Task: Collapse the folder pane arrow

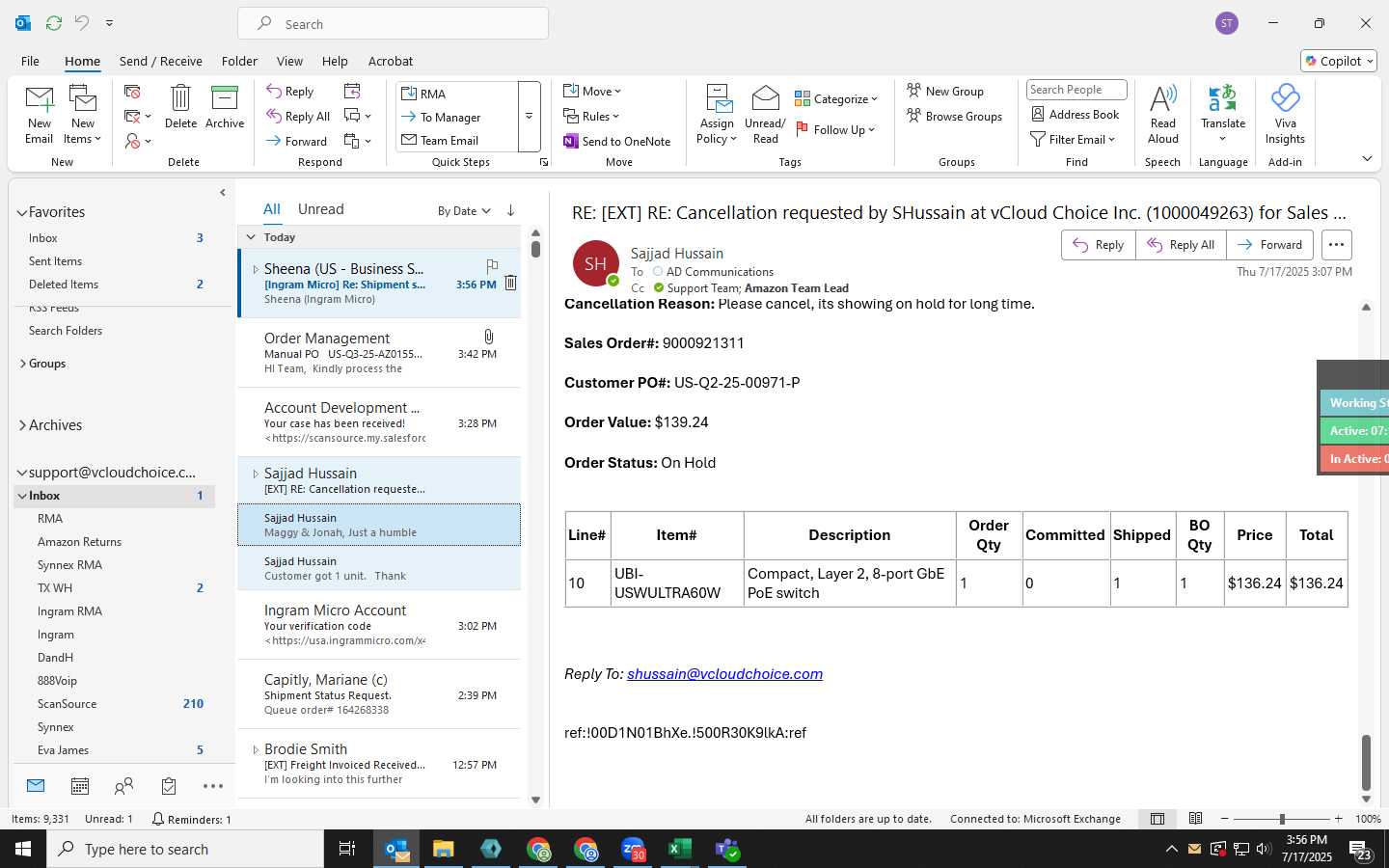Action: [x=223, y=192]
